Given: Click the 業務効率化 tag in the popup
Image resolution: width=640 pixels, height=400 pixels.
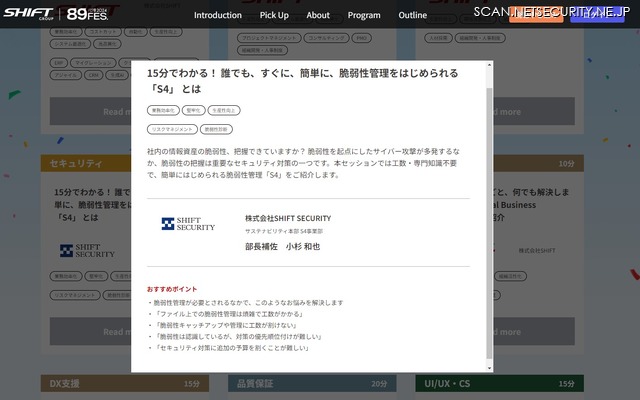Looking at the screenshot, I should [x=162, y=110].
